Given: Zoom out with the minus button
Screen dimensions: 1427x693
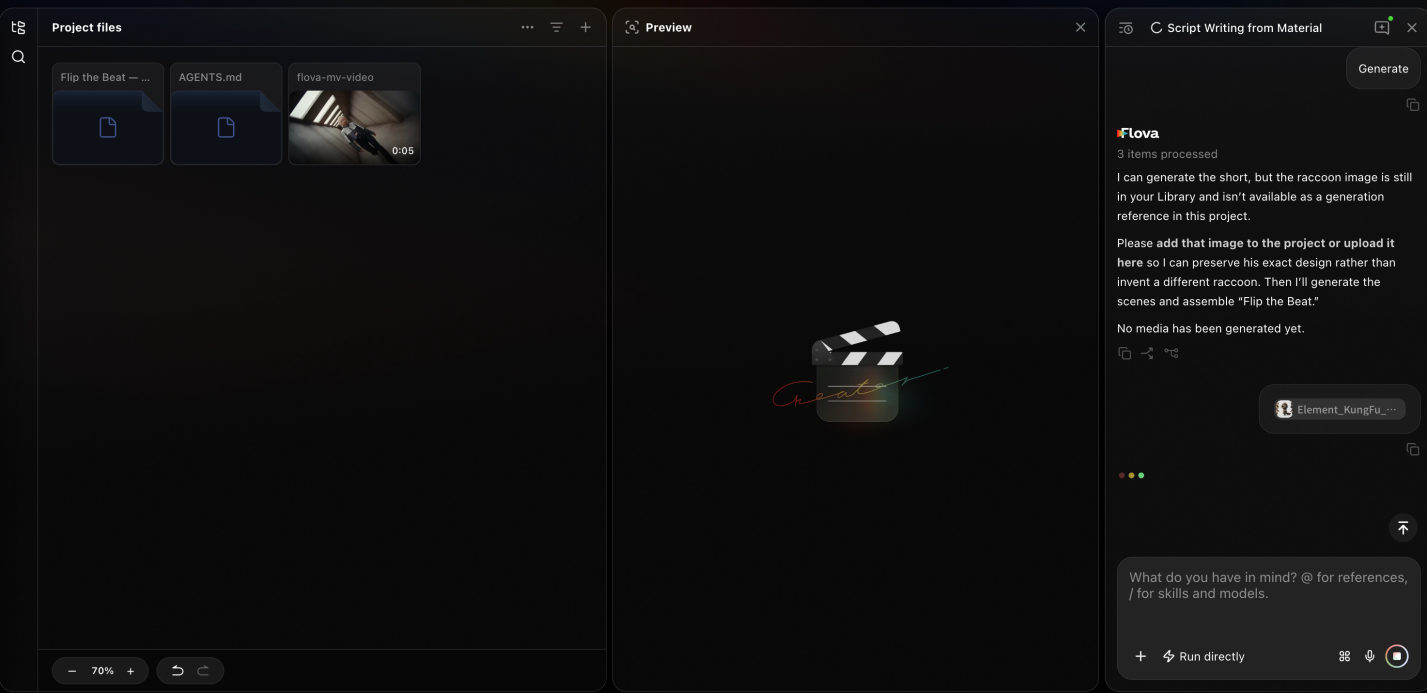Looking at the screenshot, I should [x=72, y=671].
